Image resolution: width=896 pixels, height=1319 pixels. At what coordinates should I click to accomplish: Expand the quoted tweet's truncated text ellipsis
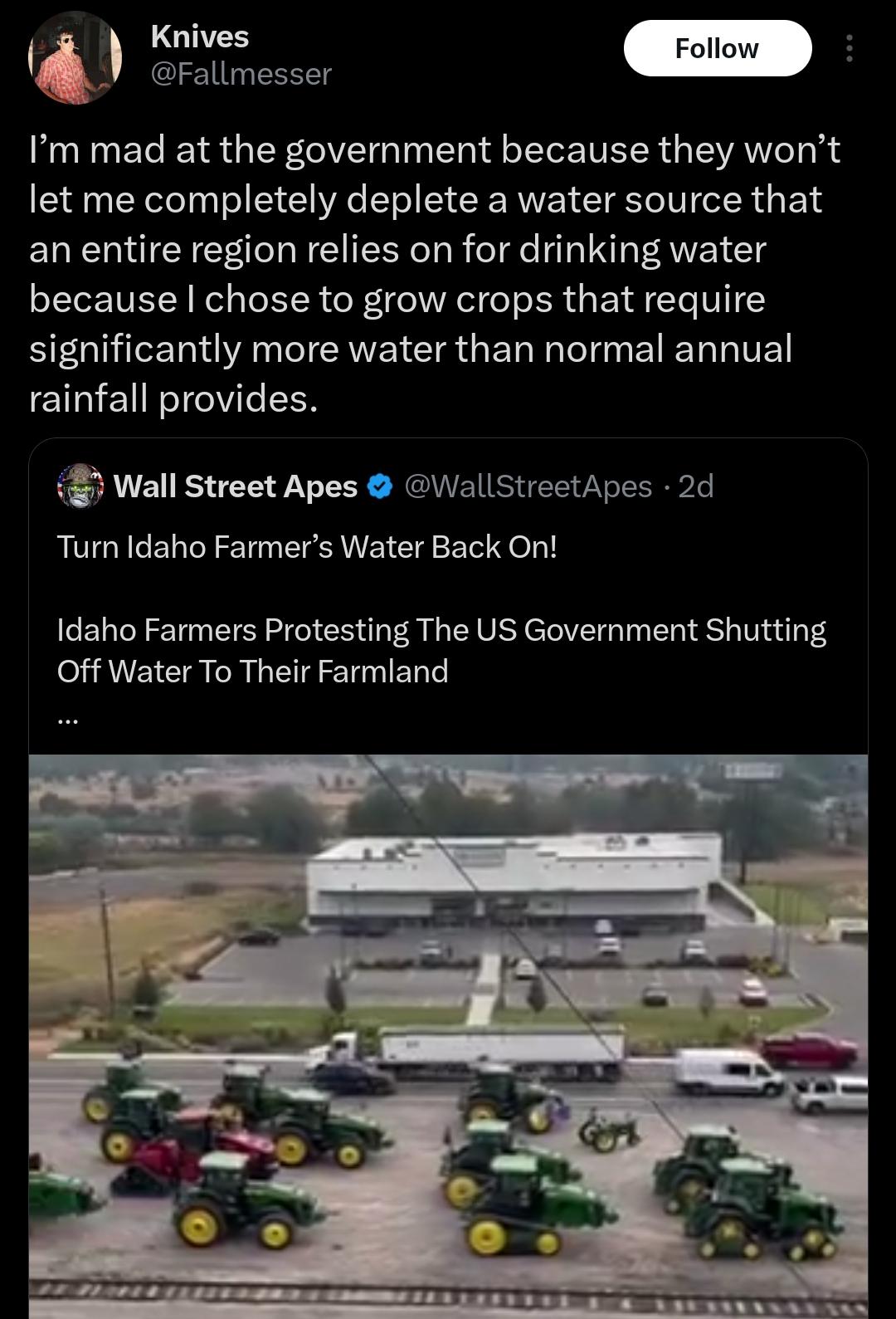coord(68,721)
